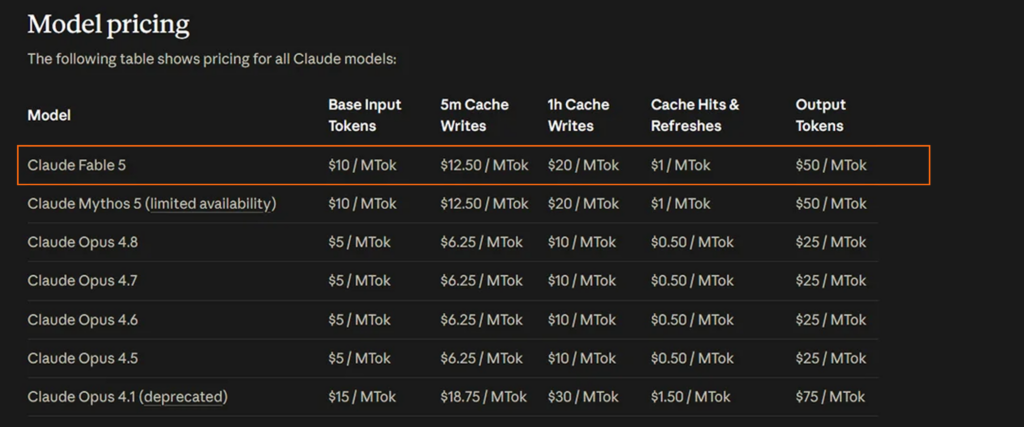Click Claude Opus 4.6 base input price '$5 / MTok'
The height and width of the screenshot is (427, 1024).
point(359,320)
